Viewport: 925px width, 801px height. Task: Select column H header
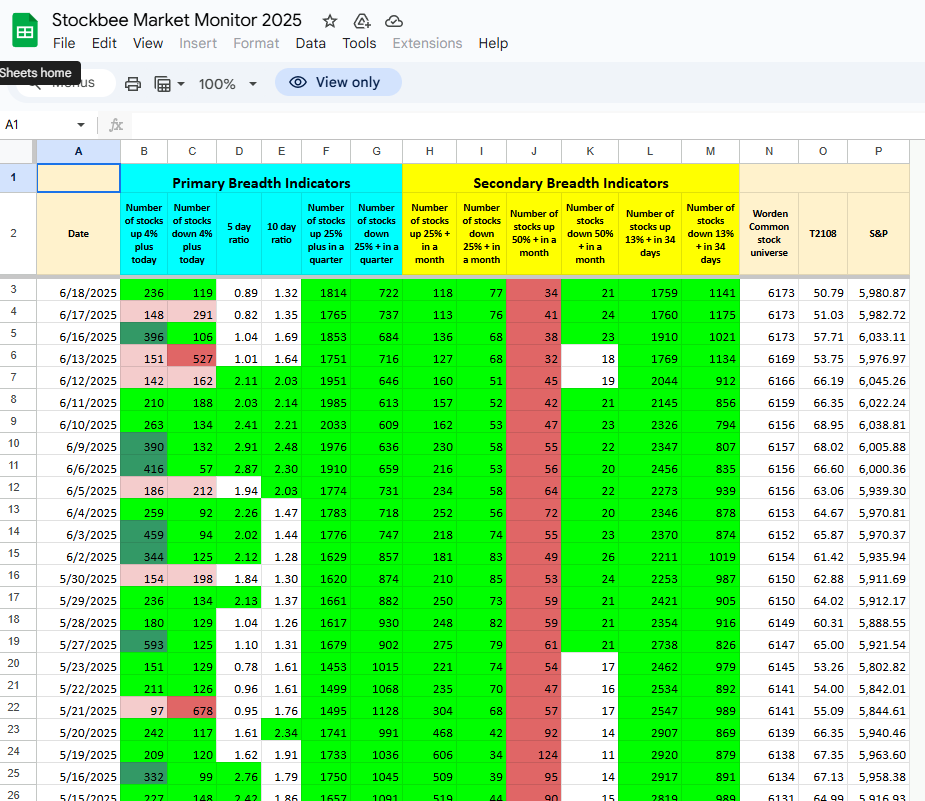coord(429,152)
